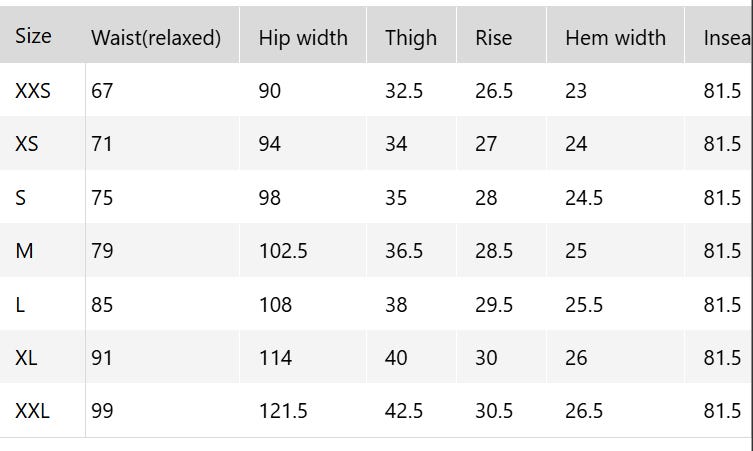753x451 pixels.
Task: Select the XXL size row label
Action: 32,411
